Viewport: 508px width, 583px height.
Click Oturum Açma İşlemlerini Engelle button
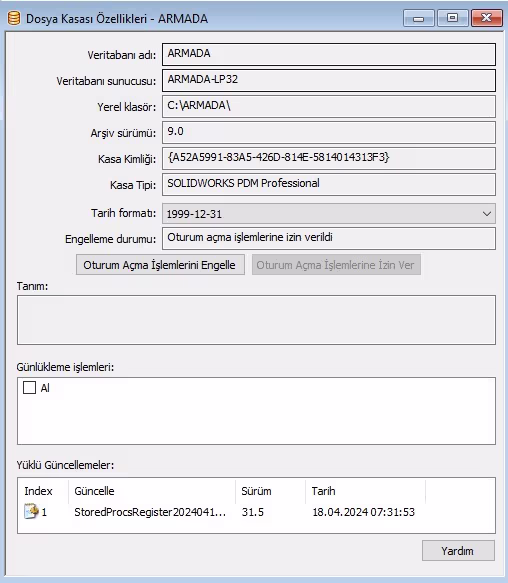tap(160, 265)
